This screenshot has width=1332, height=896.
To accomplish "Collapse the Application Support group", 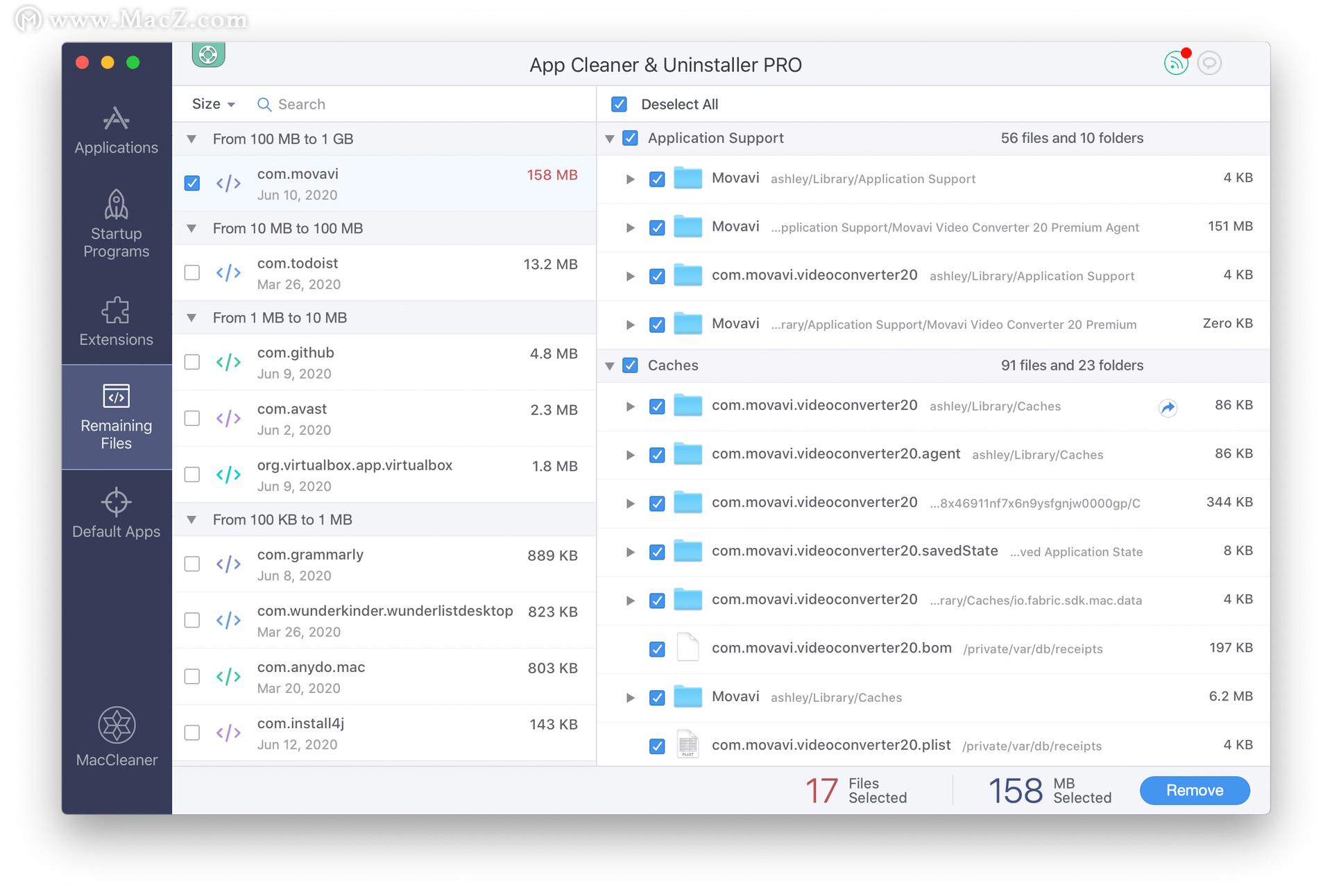I will point(610,139).
